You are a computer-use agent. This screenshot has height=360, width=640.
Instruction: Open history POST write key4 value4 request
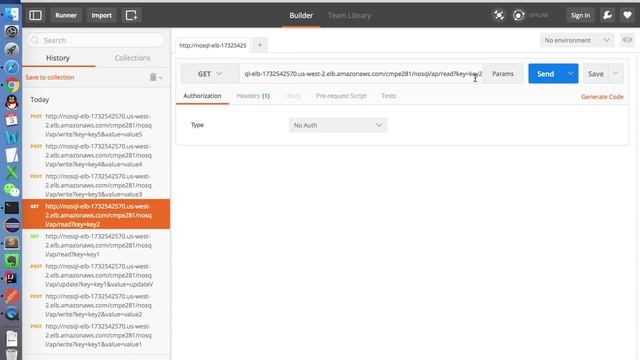click(x=96, y=155)
